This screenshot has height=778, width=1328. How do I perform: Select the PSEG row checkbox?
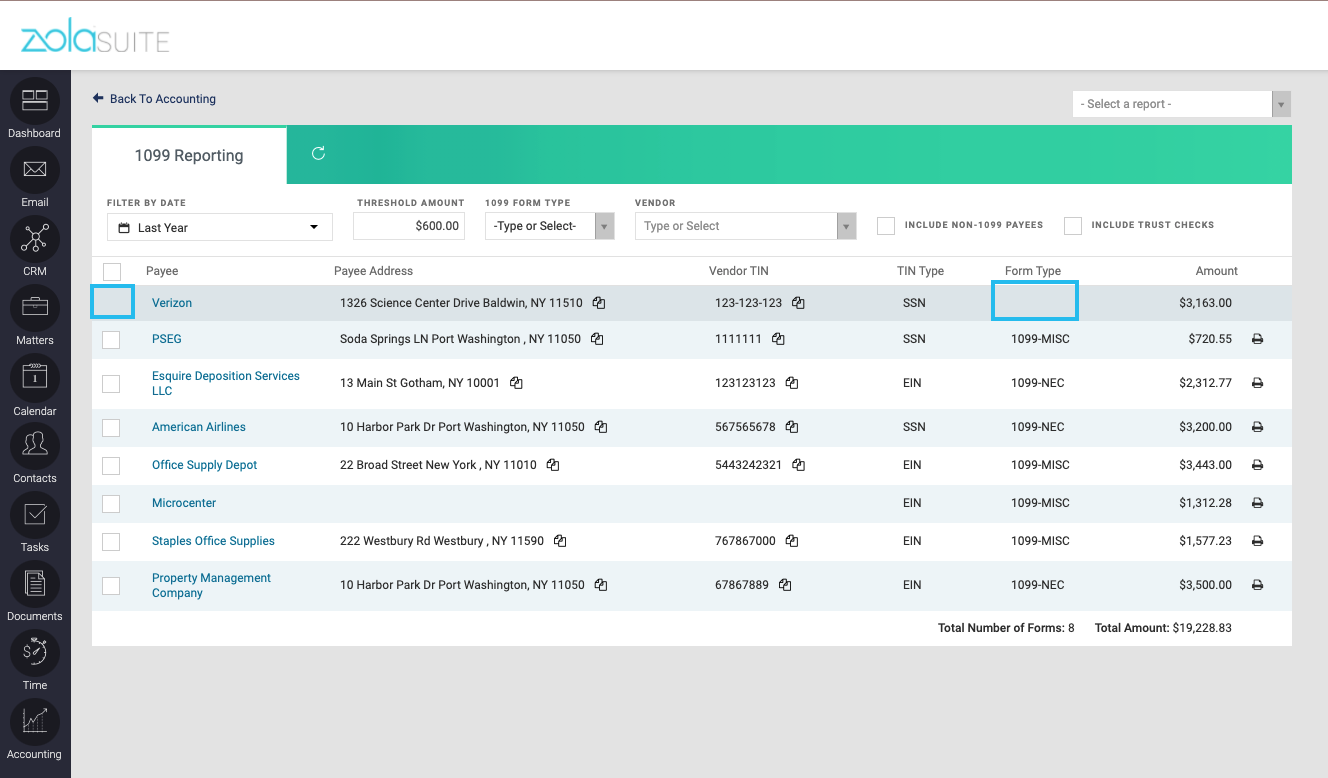(x=111, y=340)
